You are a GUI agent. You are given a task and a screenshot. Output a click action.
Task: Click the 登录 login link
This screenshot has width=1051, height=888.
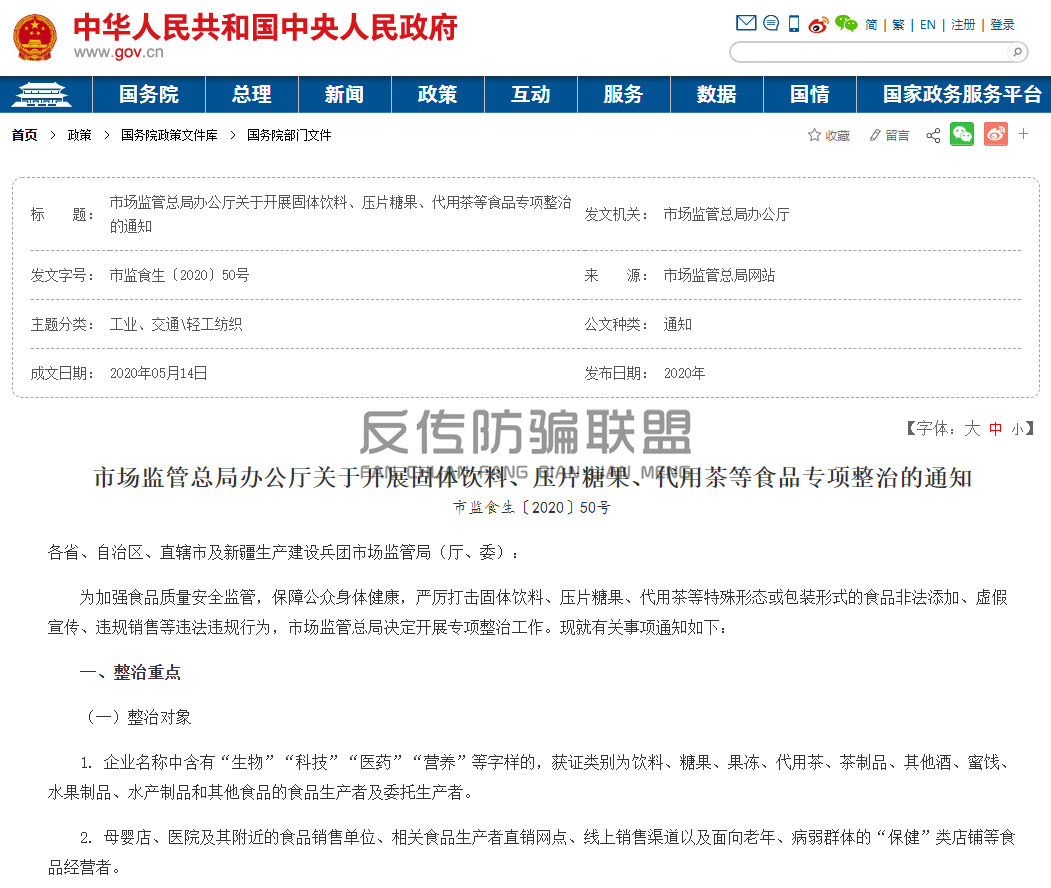tap(1002, 25)
